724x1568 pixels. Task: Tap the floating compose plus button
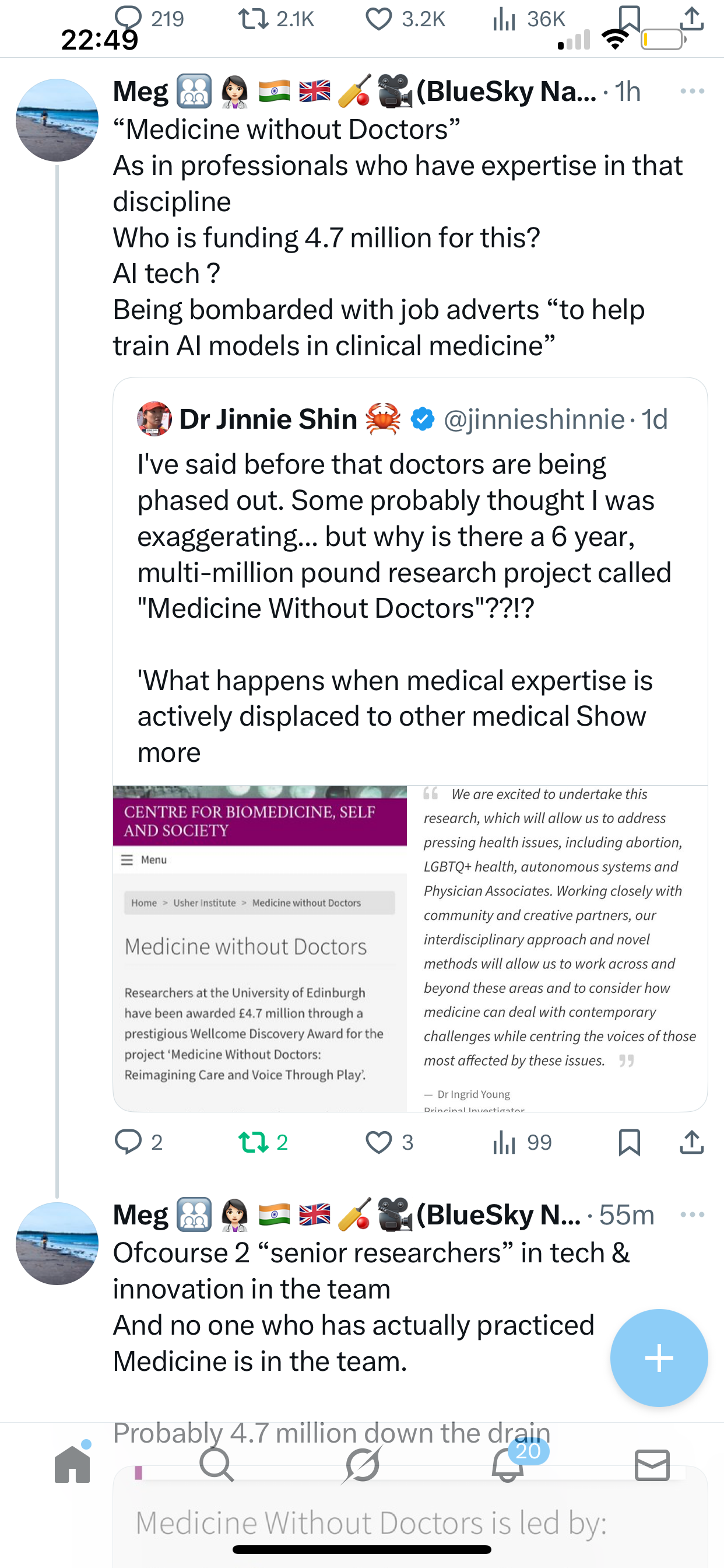click(x=659, y=1357)
